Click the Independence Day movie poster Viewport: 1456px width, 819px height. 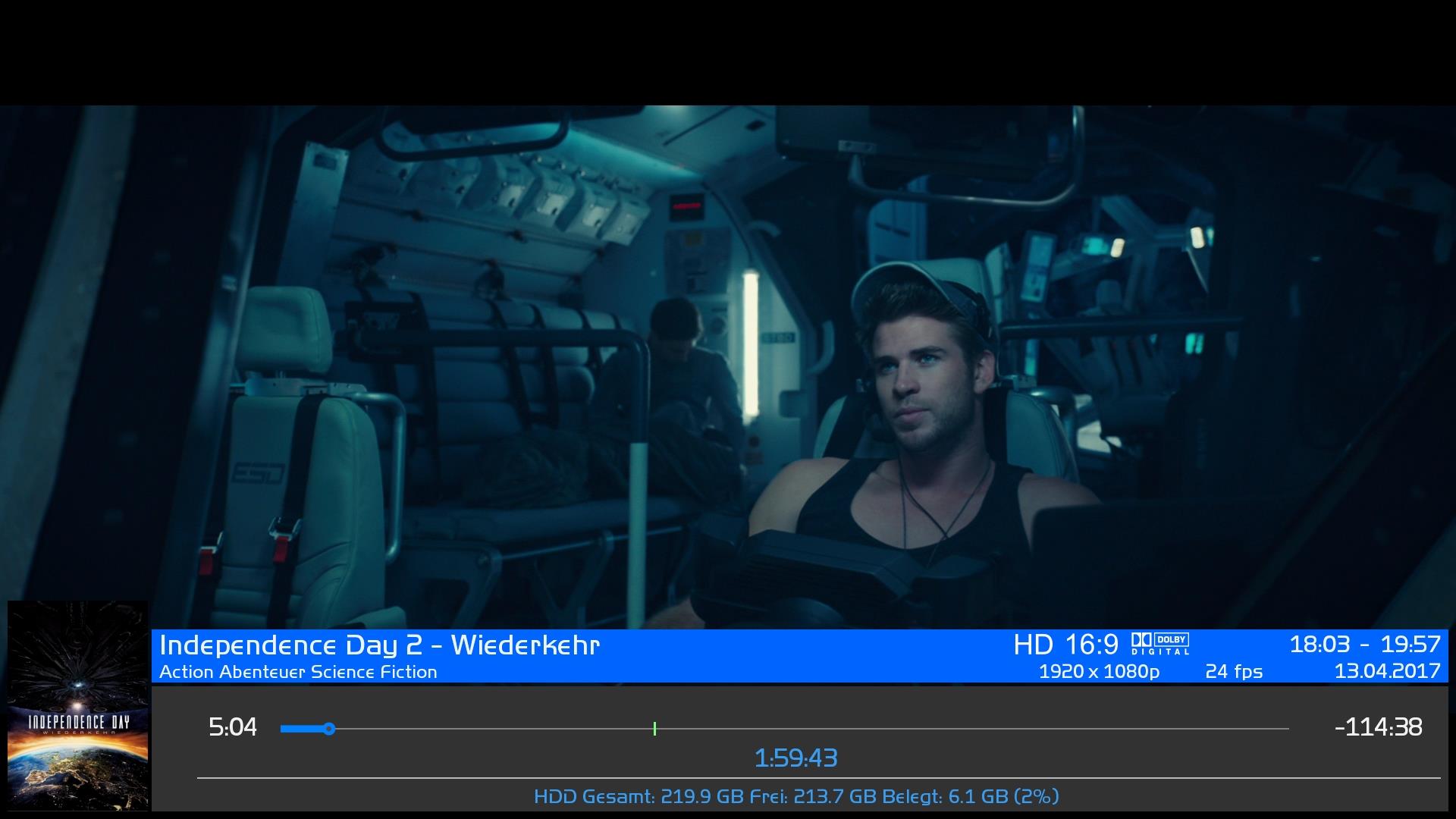[77, 705]
